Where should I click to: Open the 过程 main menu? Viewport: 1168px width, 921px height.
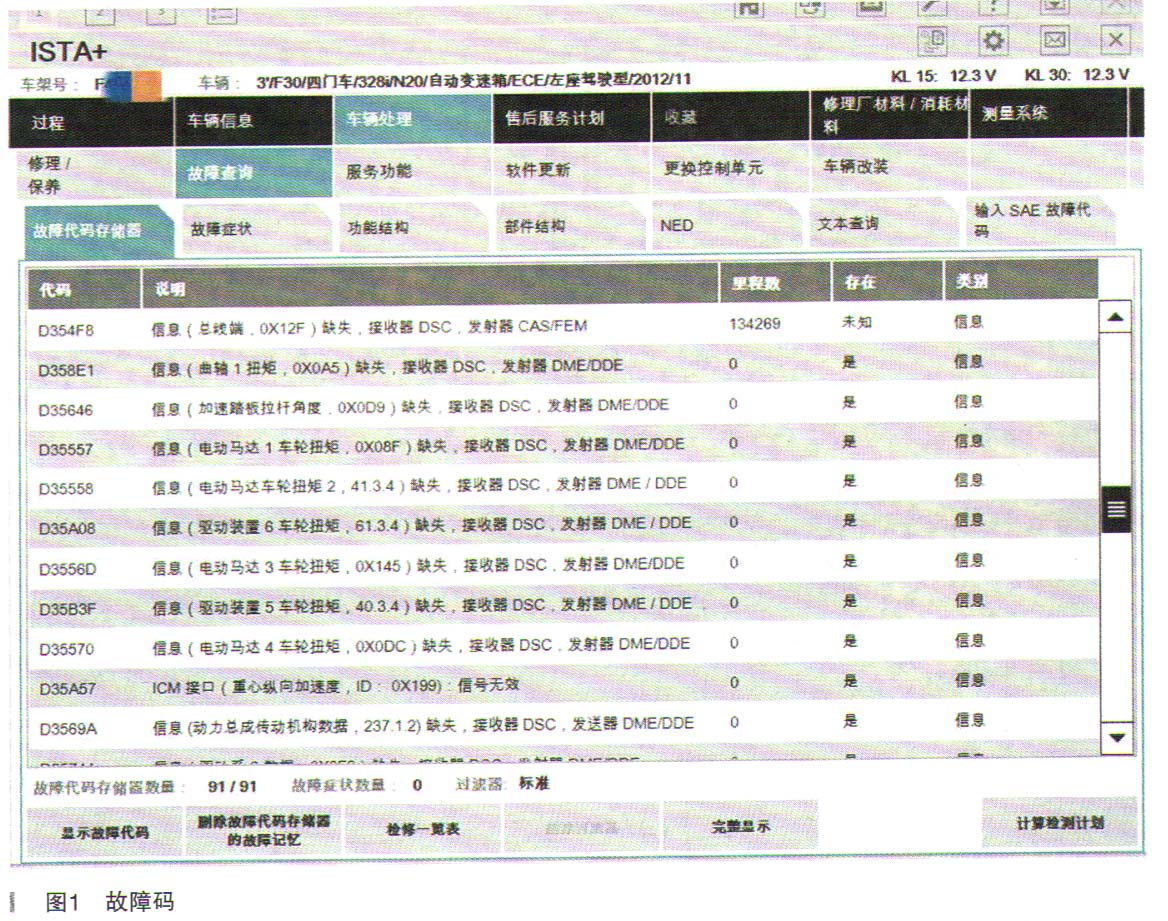[92, 122]
